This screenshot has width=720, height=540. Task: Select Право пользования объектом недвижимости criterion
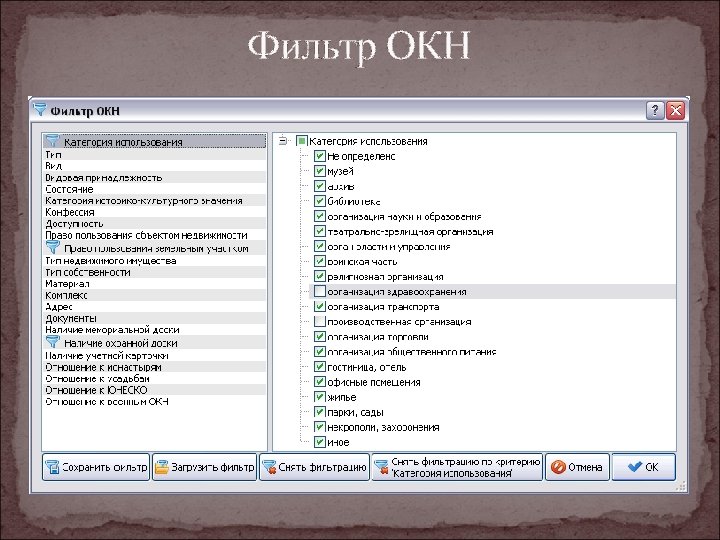tap(154, 235)
